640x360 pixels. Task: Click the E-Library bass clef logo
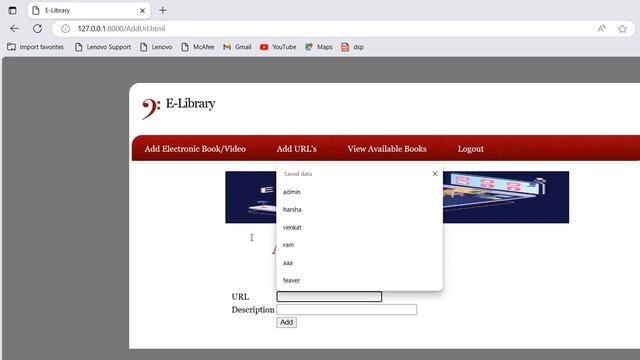pyautogui.click(x=151, y=109)
